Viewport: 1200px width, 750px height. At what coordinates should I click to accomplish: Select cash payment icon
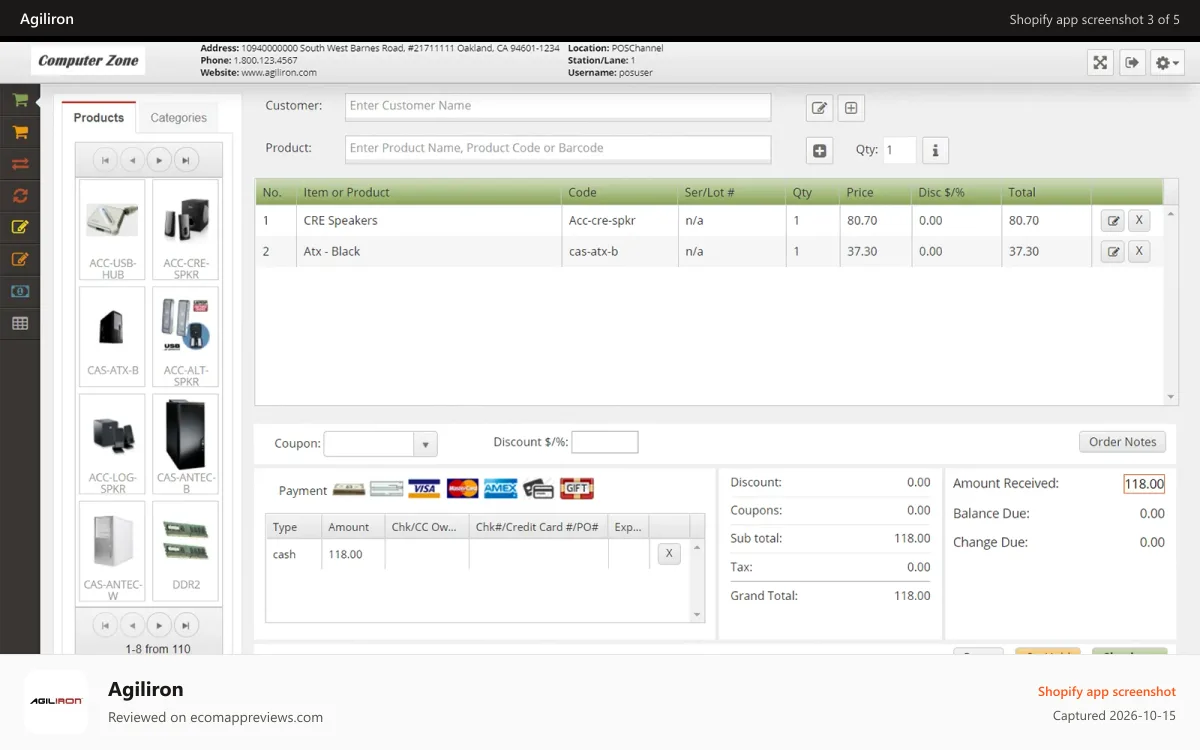coord(348,489)
